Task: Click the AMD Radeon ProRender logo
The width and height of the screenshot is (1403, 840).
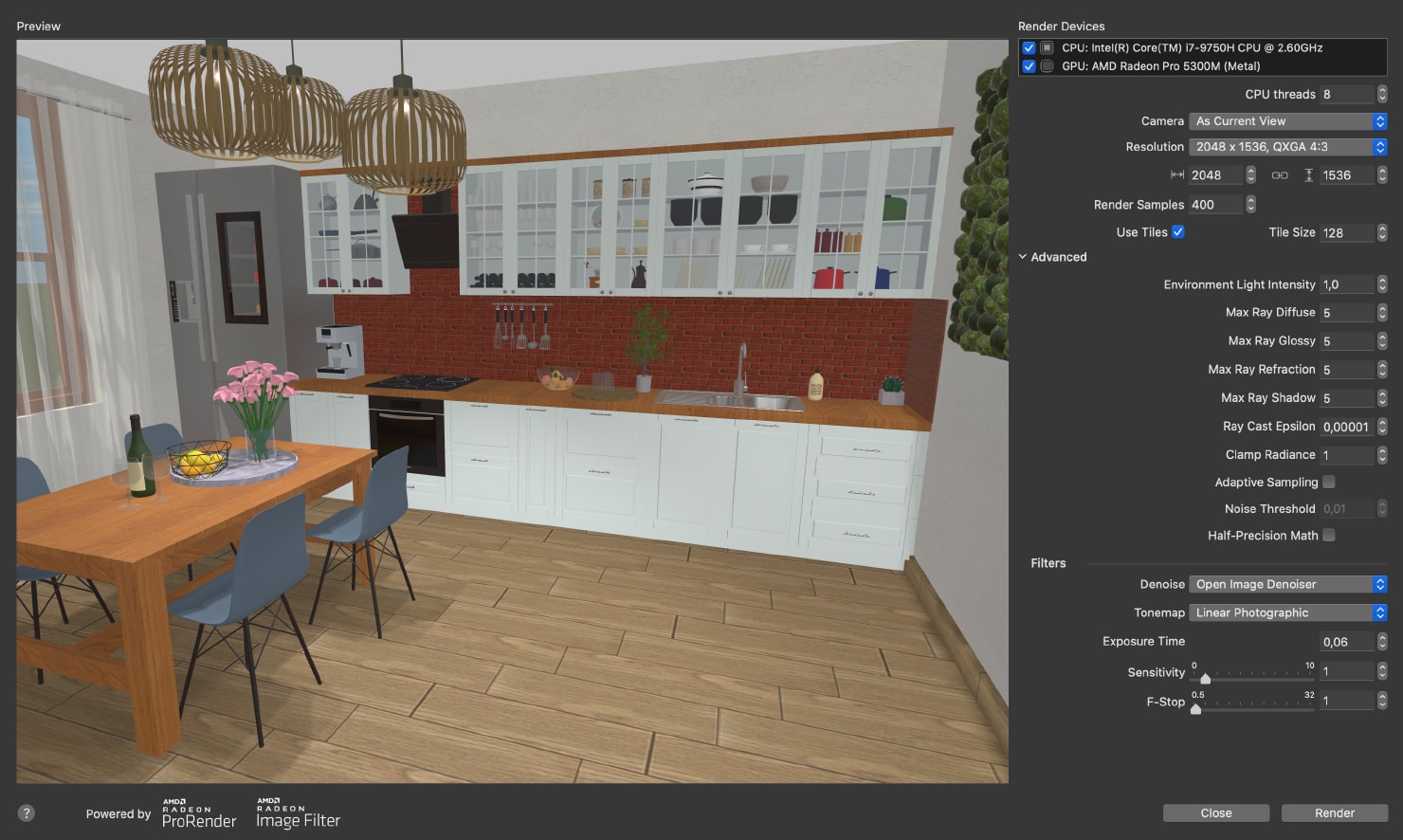Action: coord(199,813)
